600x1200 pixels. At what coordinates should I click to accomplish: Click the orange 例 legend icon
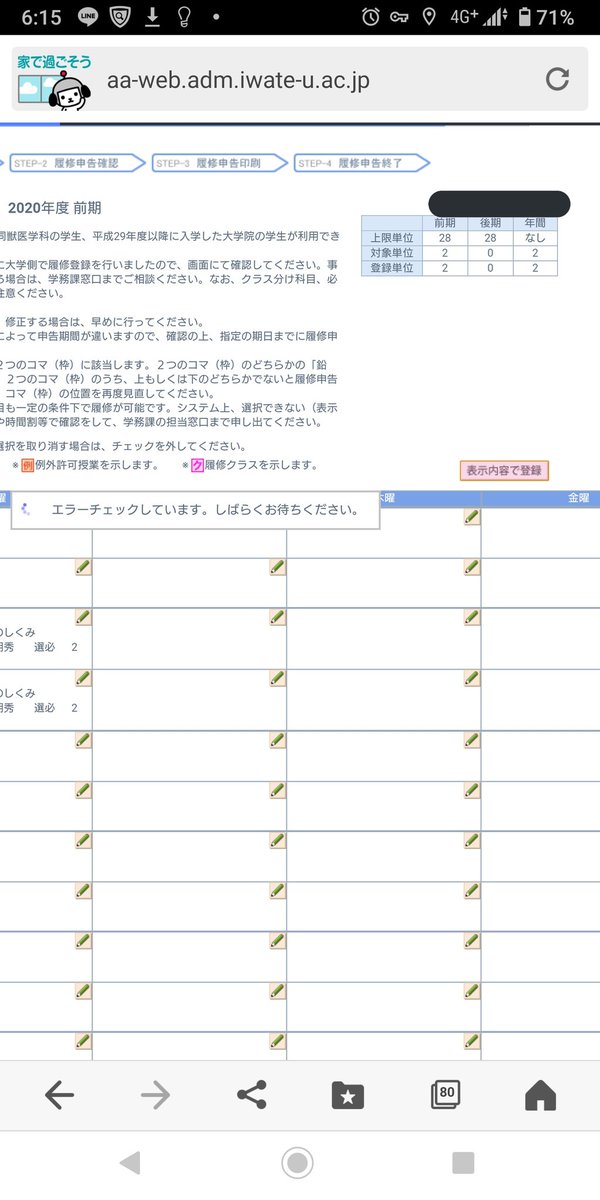point(28,466)
